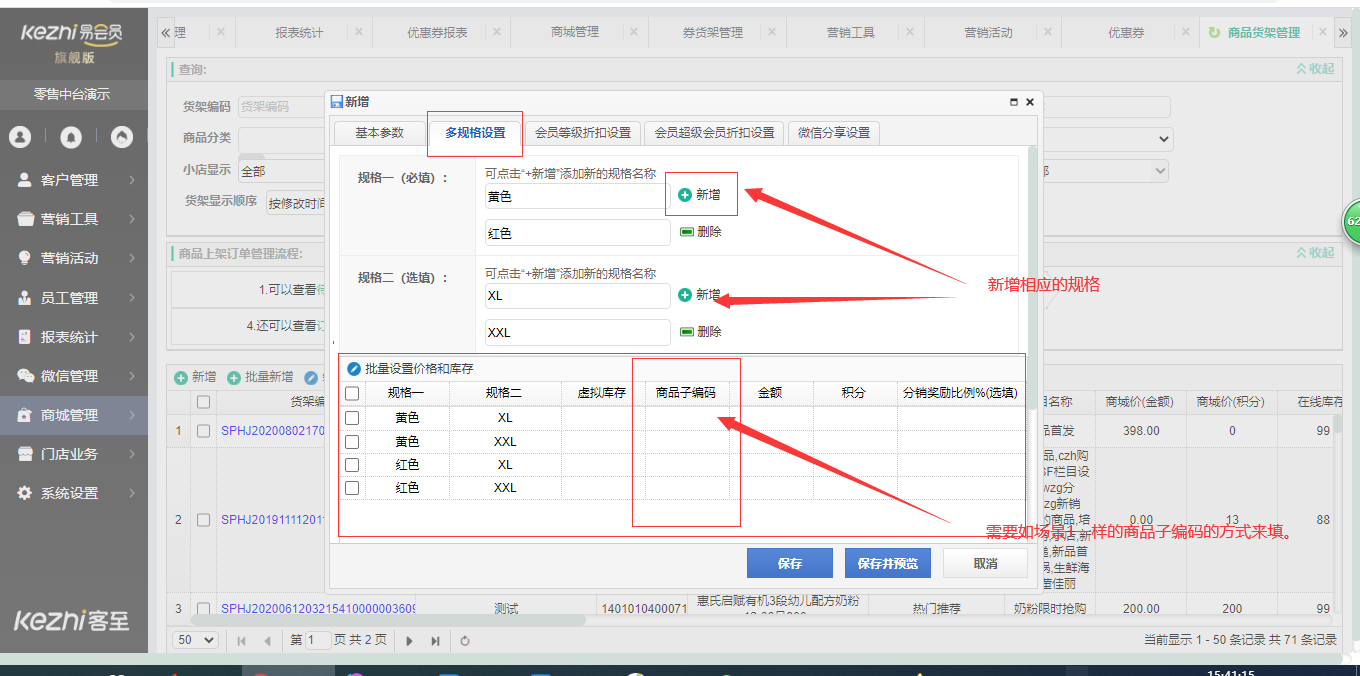Close the 营销工具 tab with its ×
The width and height of the screenshot is (1360, 676).
tap(911, 32)
